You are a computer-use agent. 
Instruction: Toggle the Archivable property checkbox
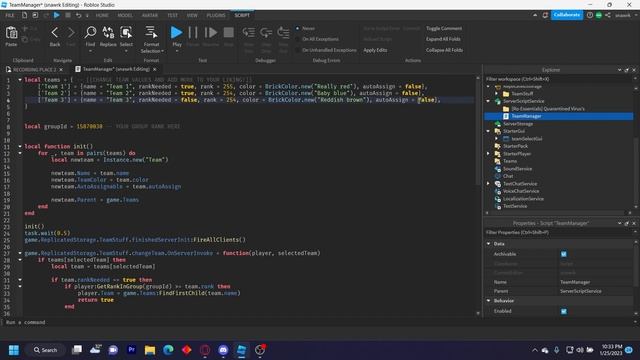pos(564,254)
